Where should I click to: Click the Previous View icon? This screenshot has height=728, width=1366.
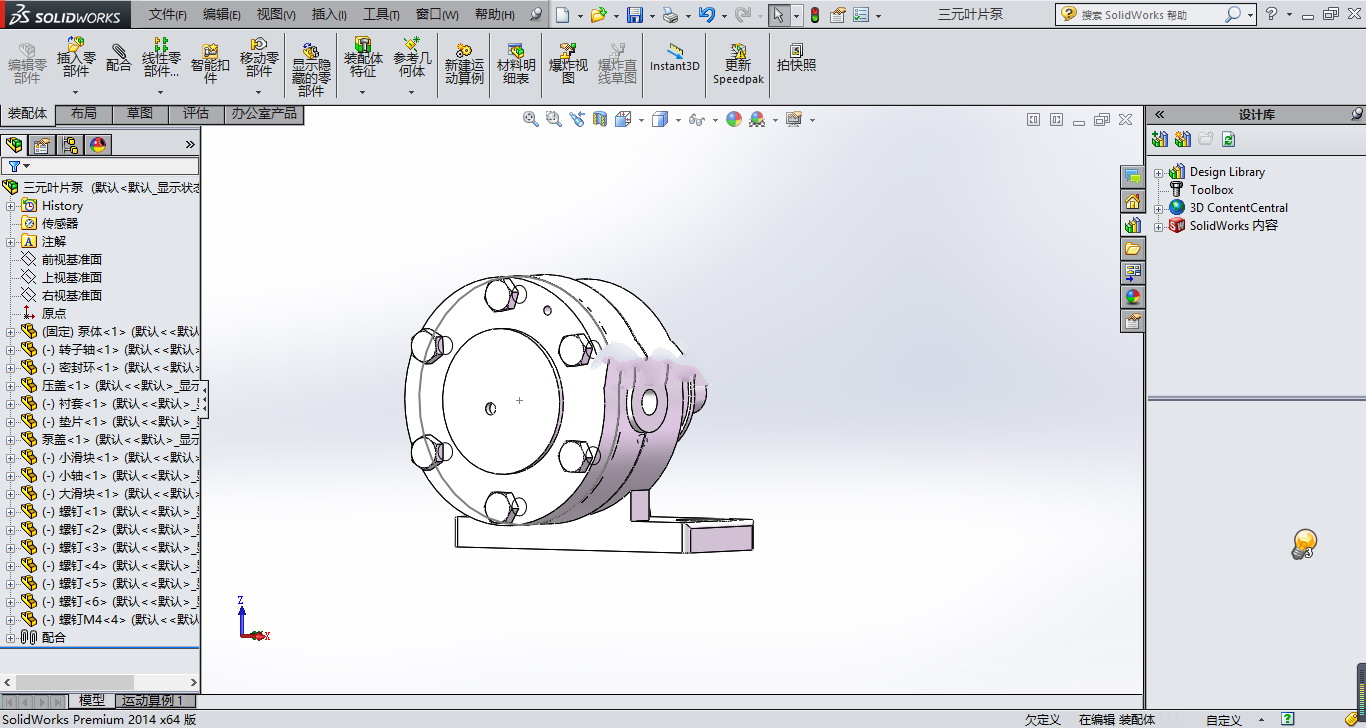pos(577,119)
